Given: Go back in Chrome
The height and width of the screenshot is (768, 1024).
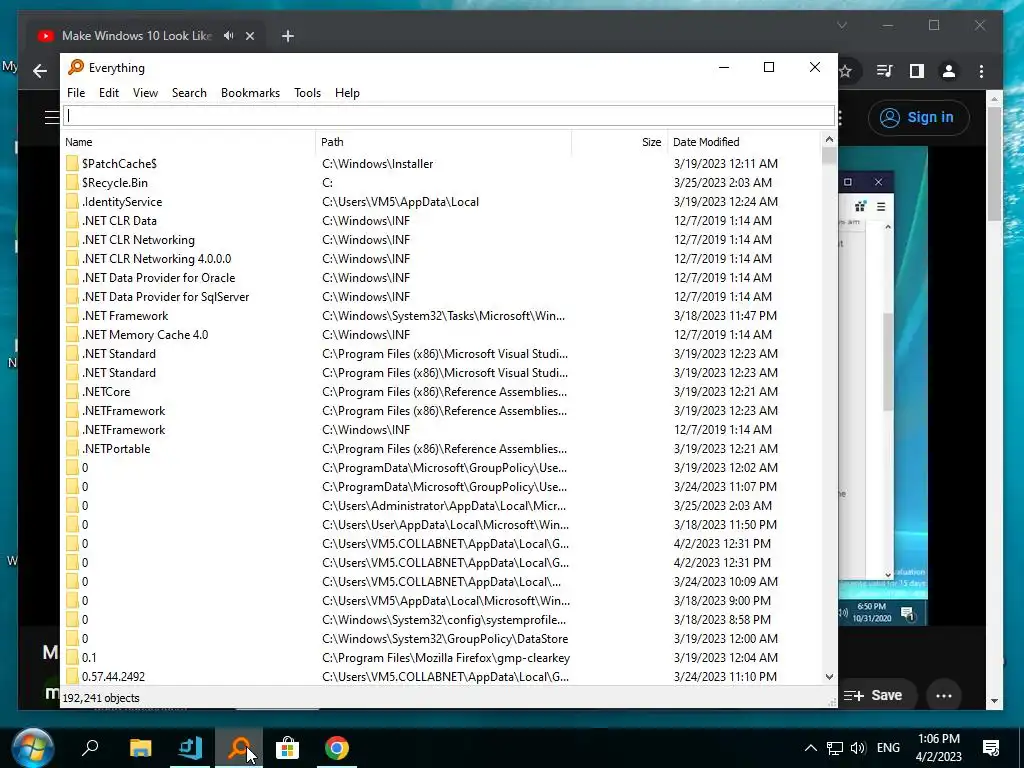Looking at the screenshot, I should click(40, 71).
